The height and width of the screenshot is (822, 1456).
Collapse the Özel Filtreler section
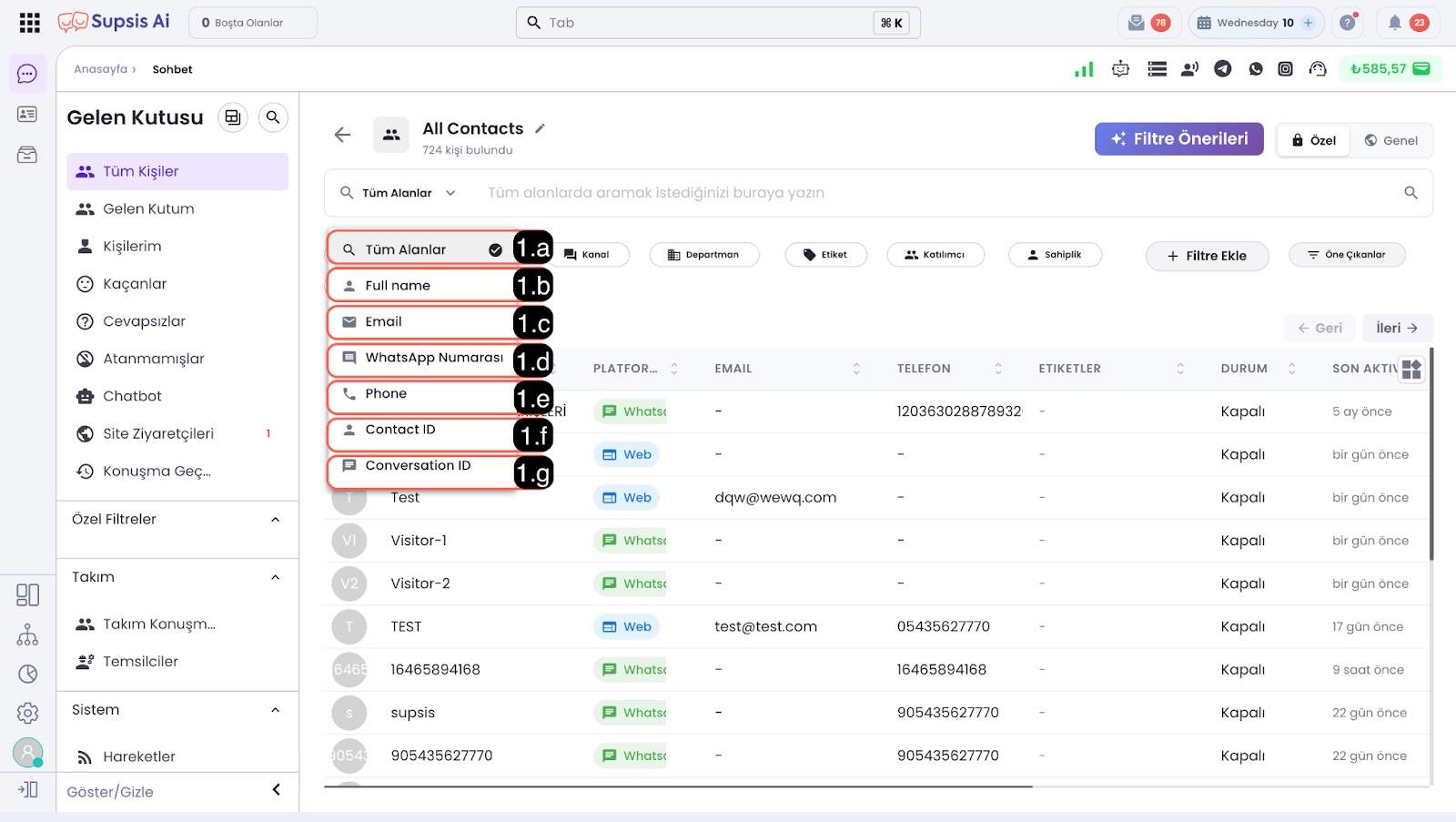275,520
